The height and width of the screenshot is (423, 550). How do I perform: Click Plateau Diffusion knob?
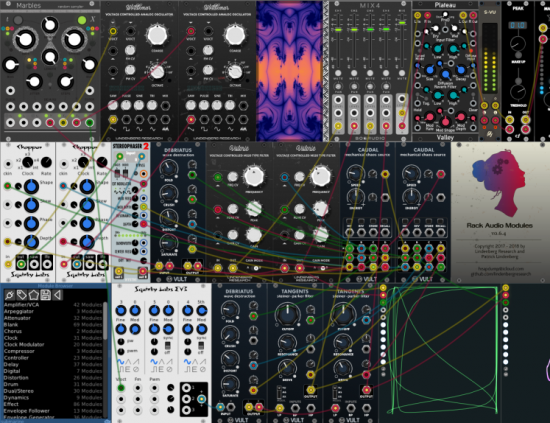tap(445, 75)
